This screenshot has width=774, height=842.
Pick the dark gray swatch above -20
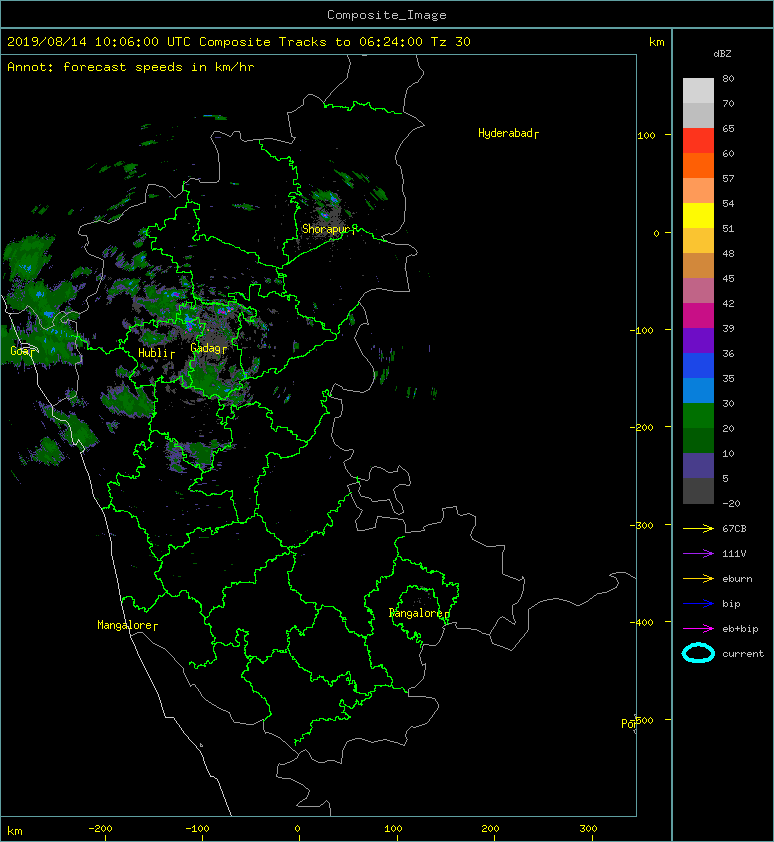[x=698, y=491]
